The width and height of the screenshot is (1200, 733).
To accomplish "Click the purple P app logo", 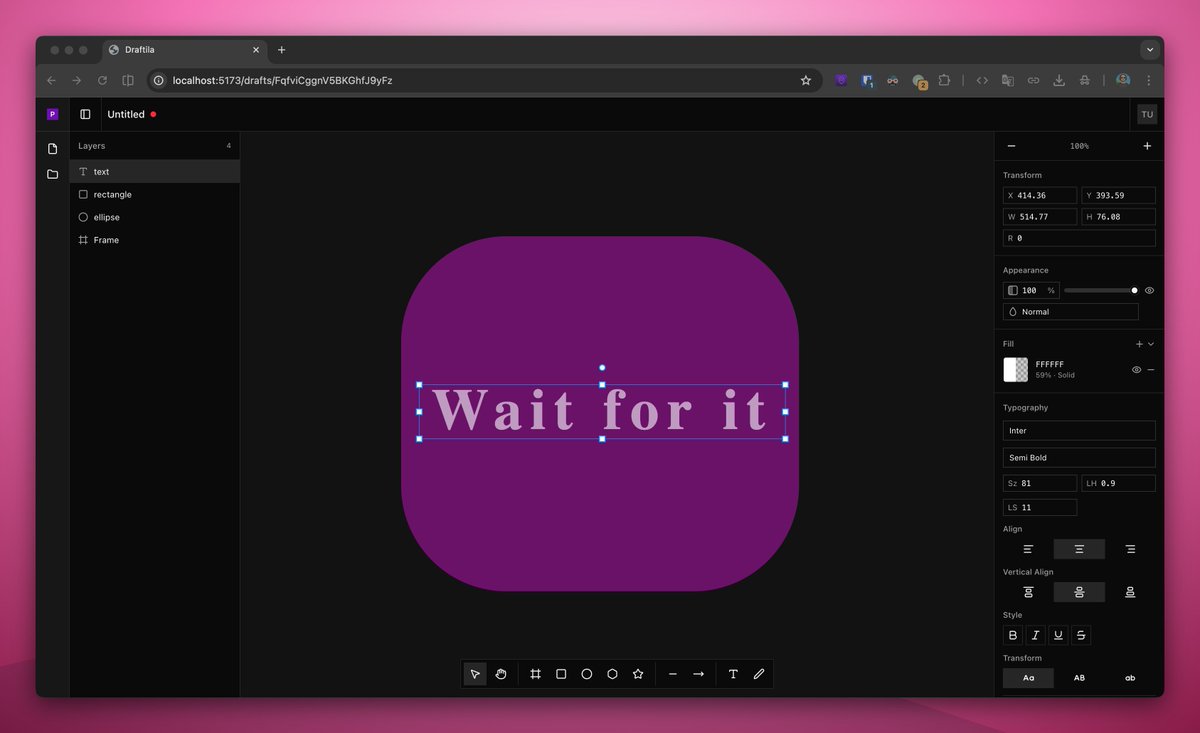I will [53, 114].
